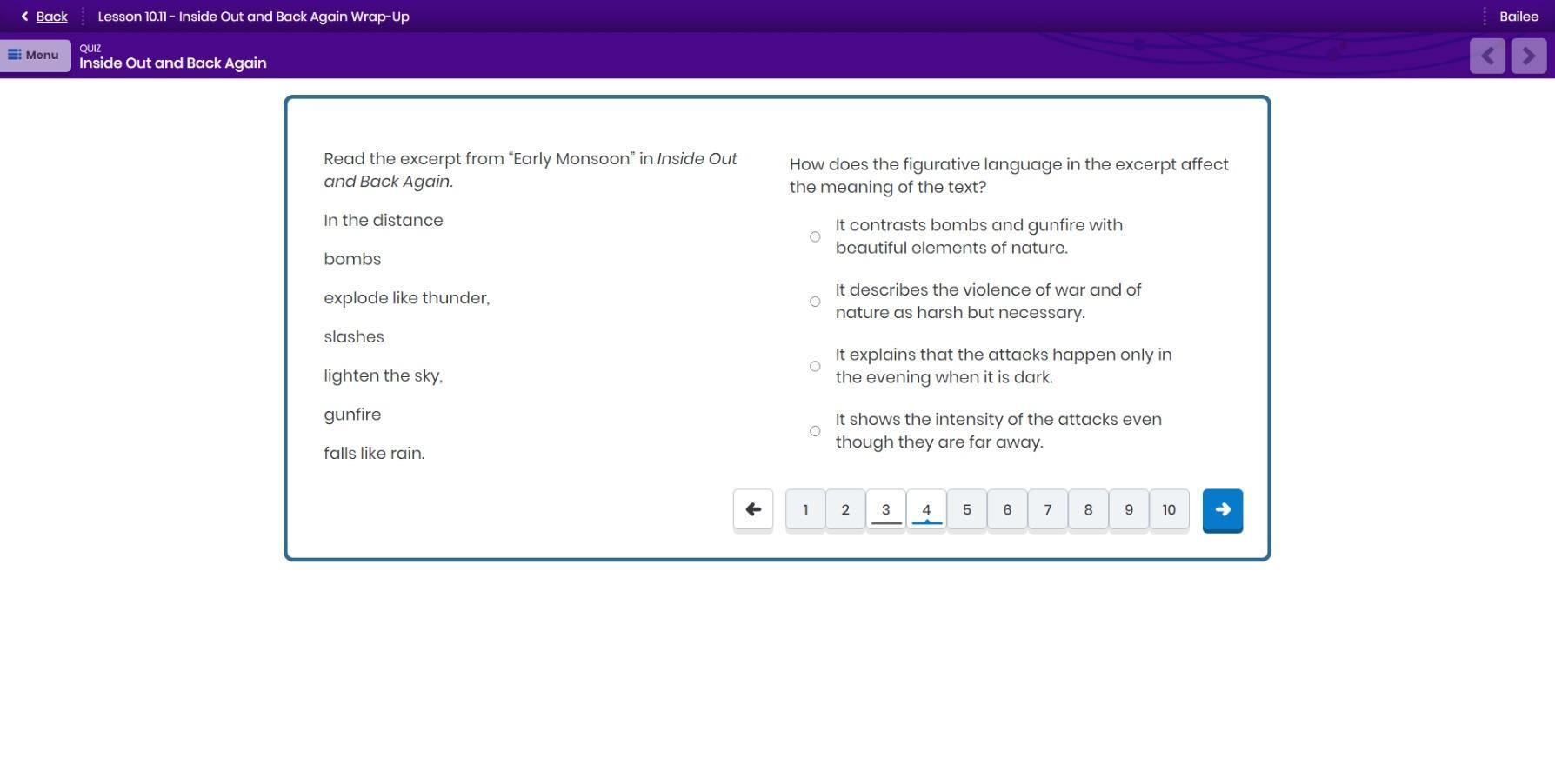Choose 'attacks happen only in evening' option
The width and height of the screenshot is (1555, 784).
[x=815, y=366]
